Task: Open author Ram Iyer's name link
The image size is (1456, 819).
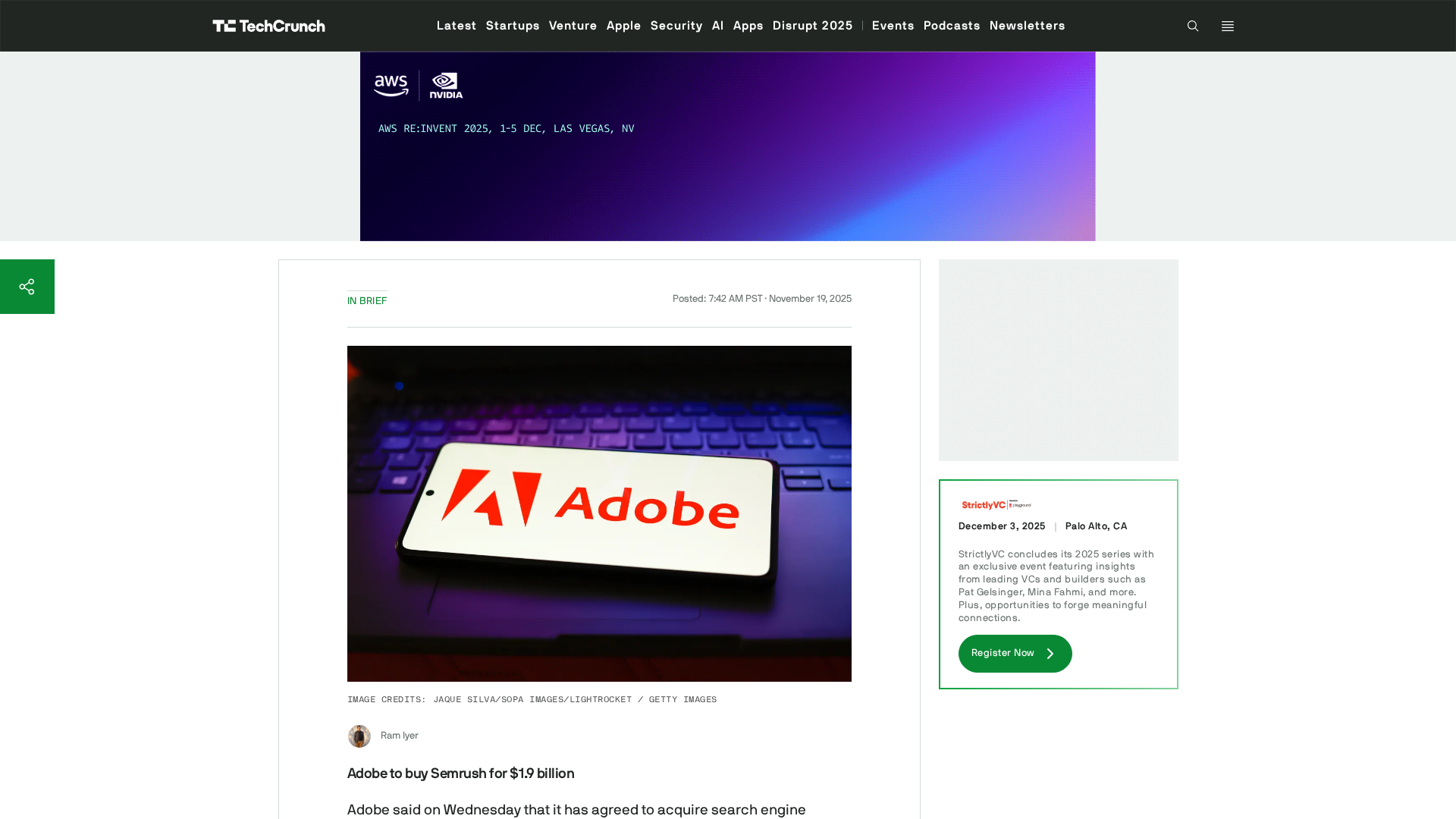Action: tap(400, 736)
